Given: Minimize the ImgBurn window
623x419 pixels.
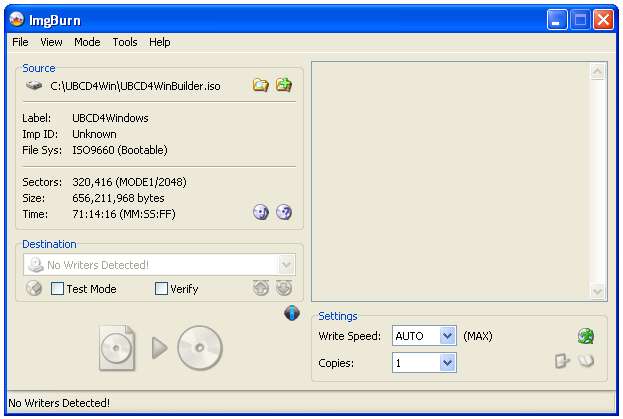Looking at the screenshot, I should [x=557, y=20].
